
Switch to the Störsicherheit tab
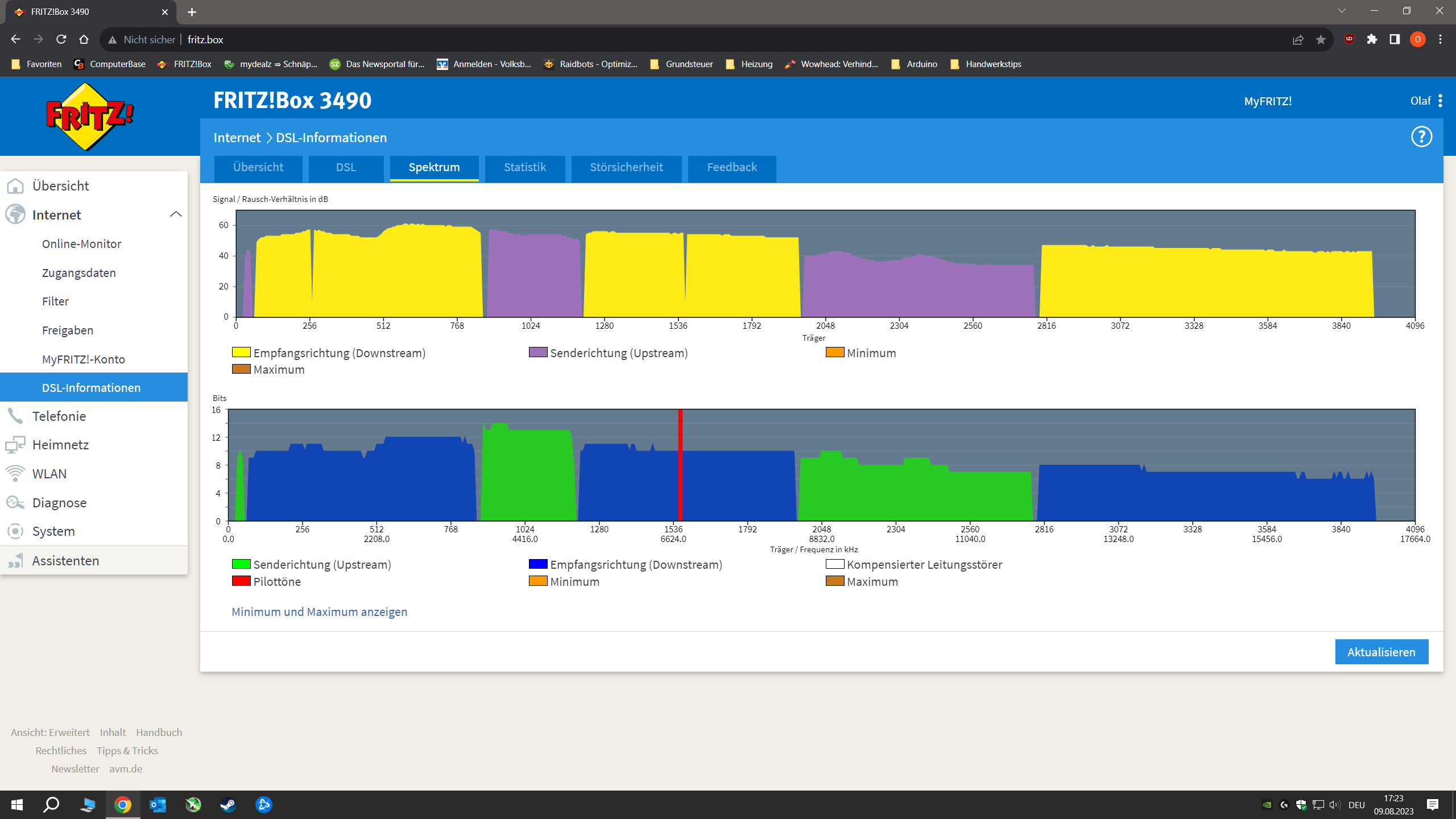click(626, 167)
